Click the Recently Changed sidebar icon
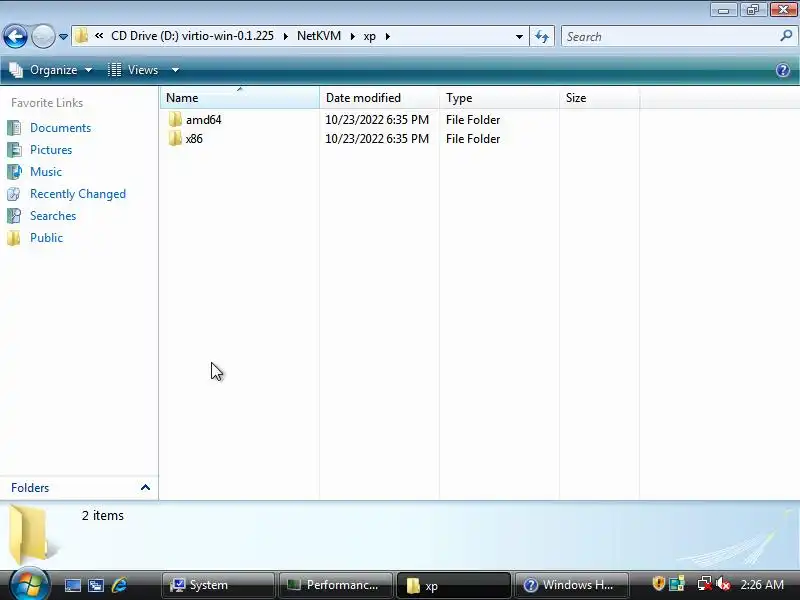800x600 pixels. point(14,194)
